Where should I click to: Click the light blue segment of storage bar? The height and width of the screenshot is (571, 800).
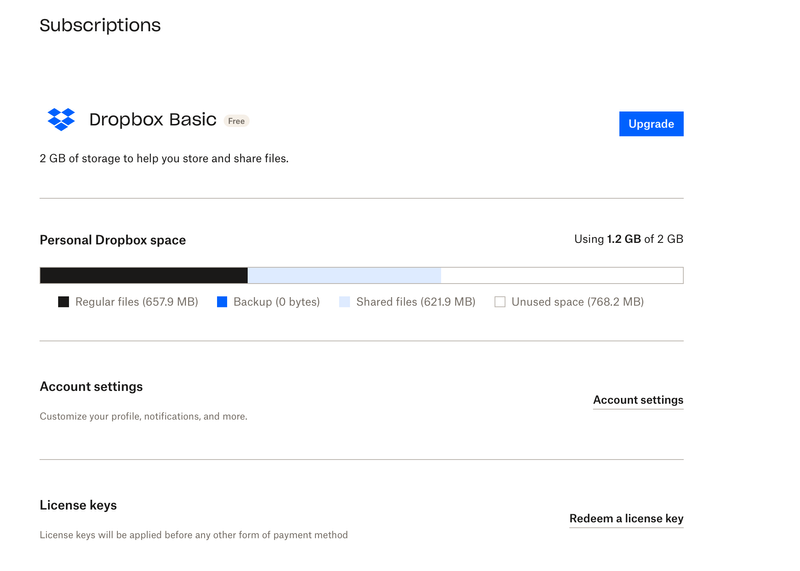[344, 275]
